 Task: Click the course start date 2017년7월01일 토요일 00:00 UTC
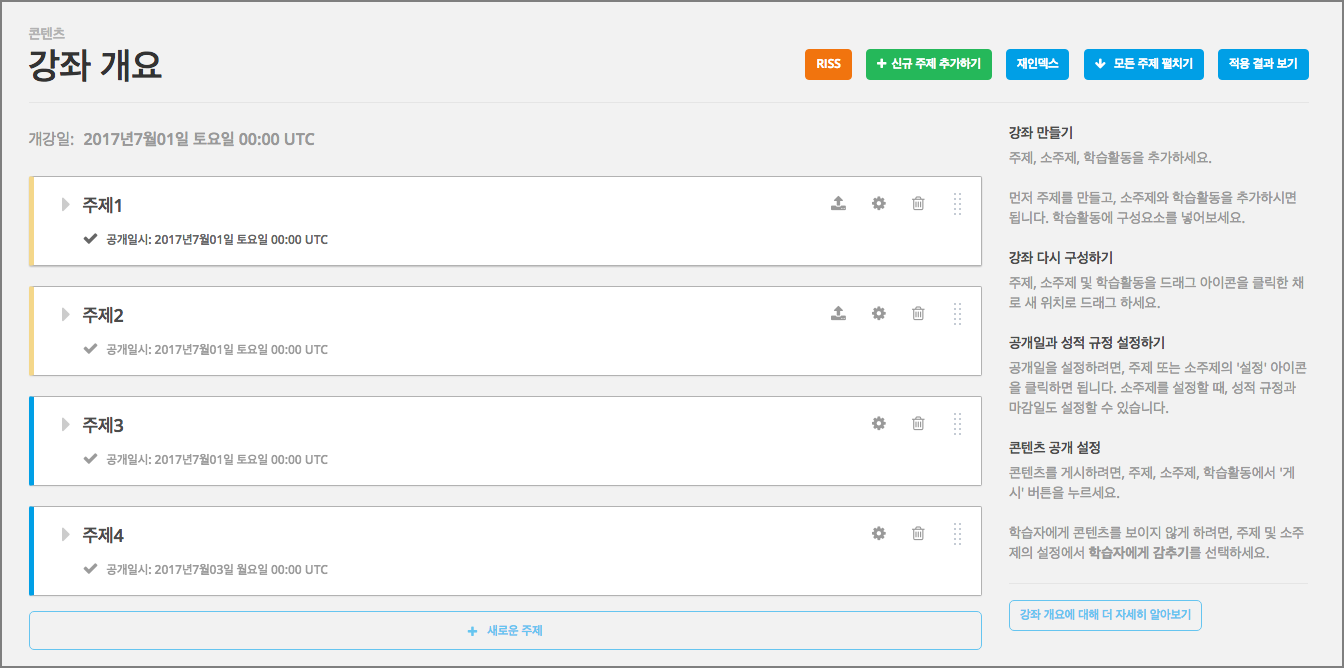coord(199,139)
